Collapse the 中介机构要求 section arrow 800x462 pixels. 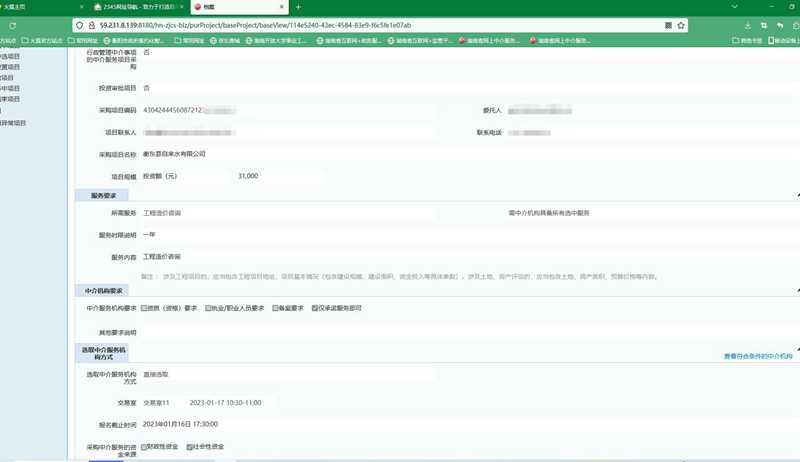point(797,291)
